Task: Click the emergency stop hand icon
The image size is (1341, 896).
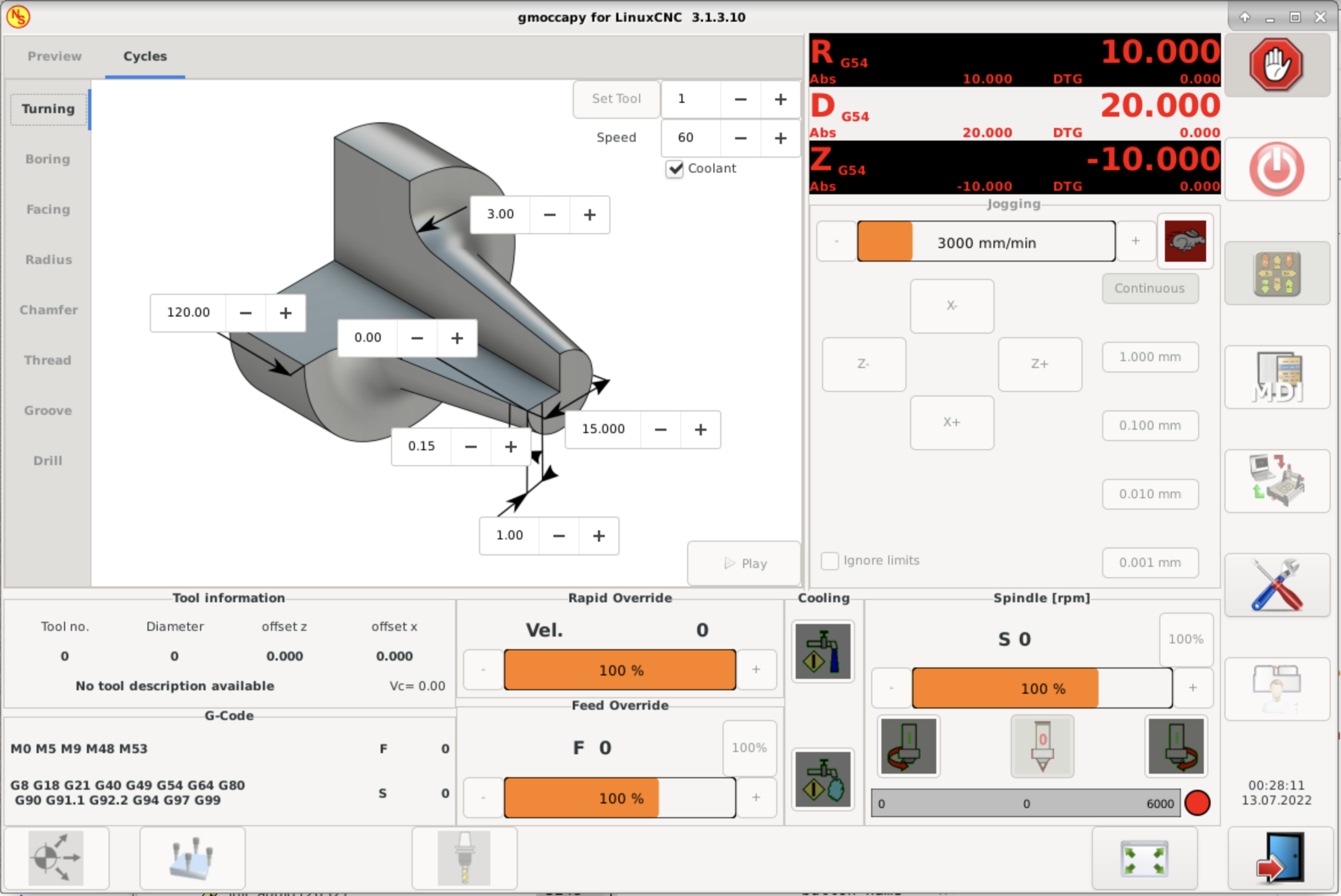Action: click(1276, 65)
